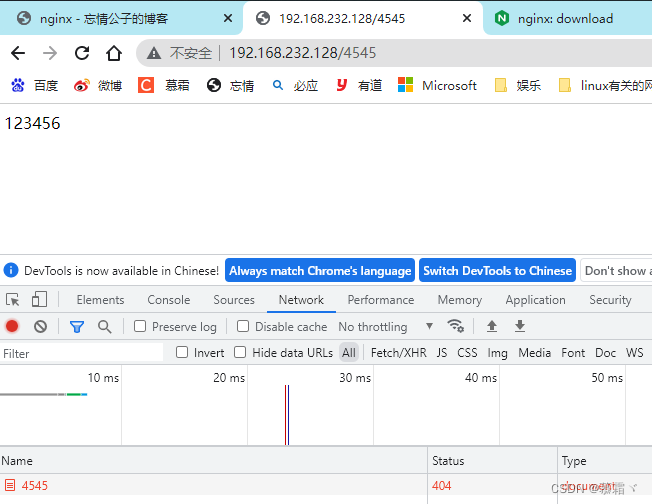This screenshot has height=504, width=652.
Task: Filter requests by Font
Action: pos(573,353)
